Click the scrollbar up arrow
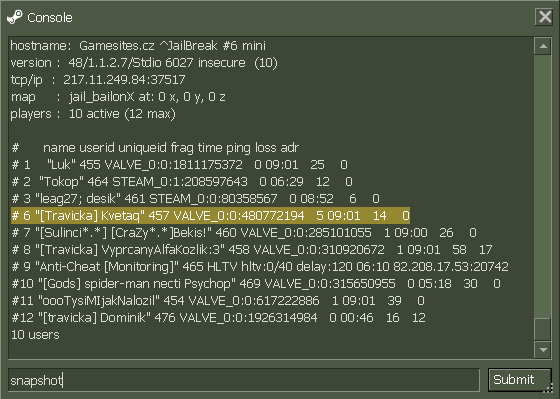 click(543, 46)
